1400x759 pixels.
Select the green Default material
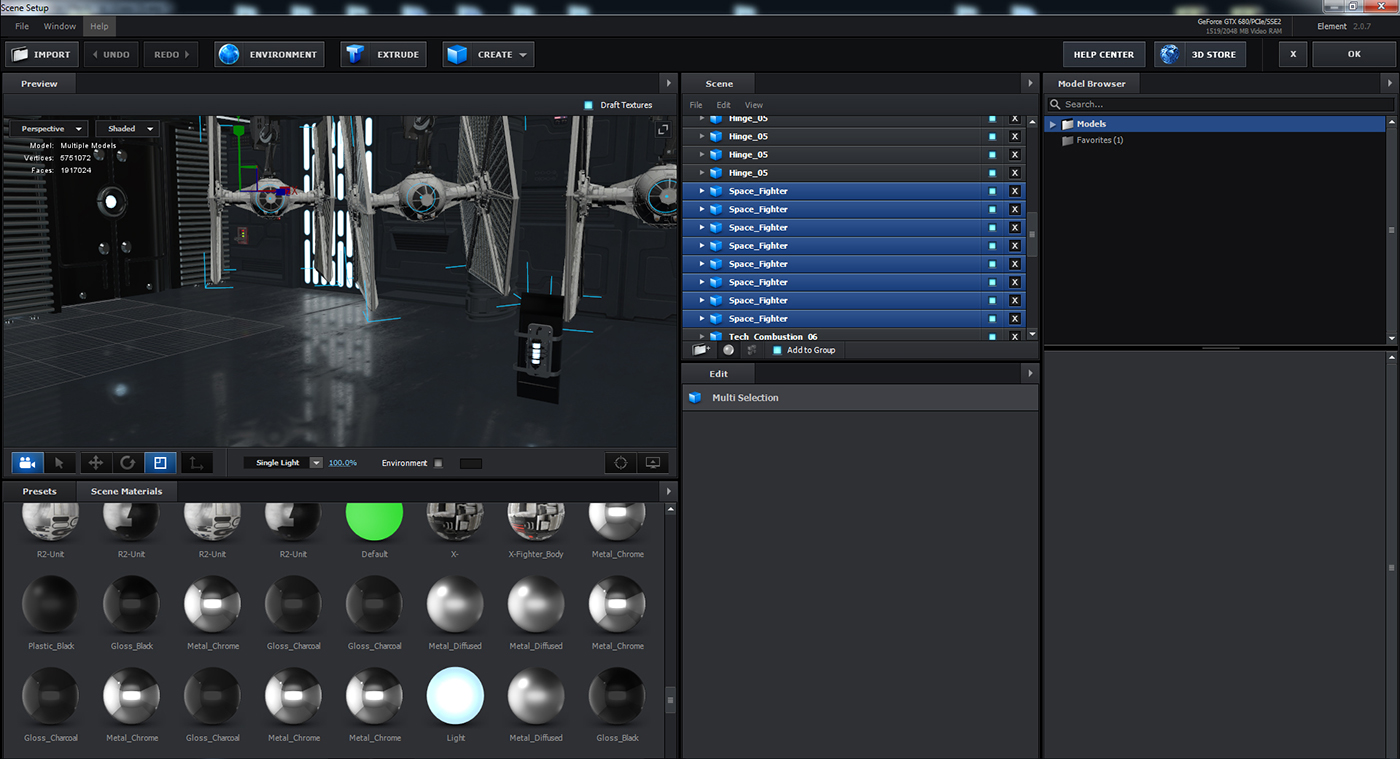(x=374, y=520)
